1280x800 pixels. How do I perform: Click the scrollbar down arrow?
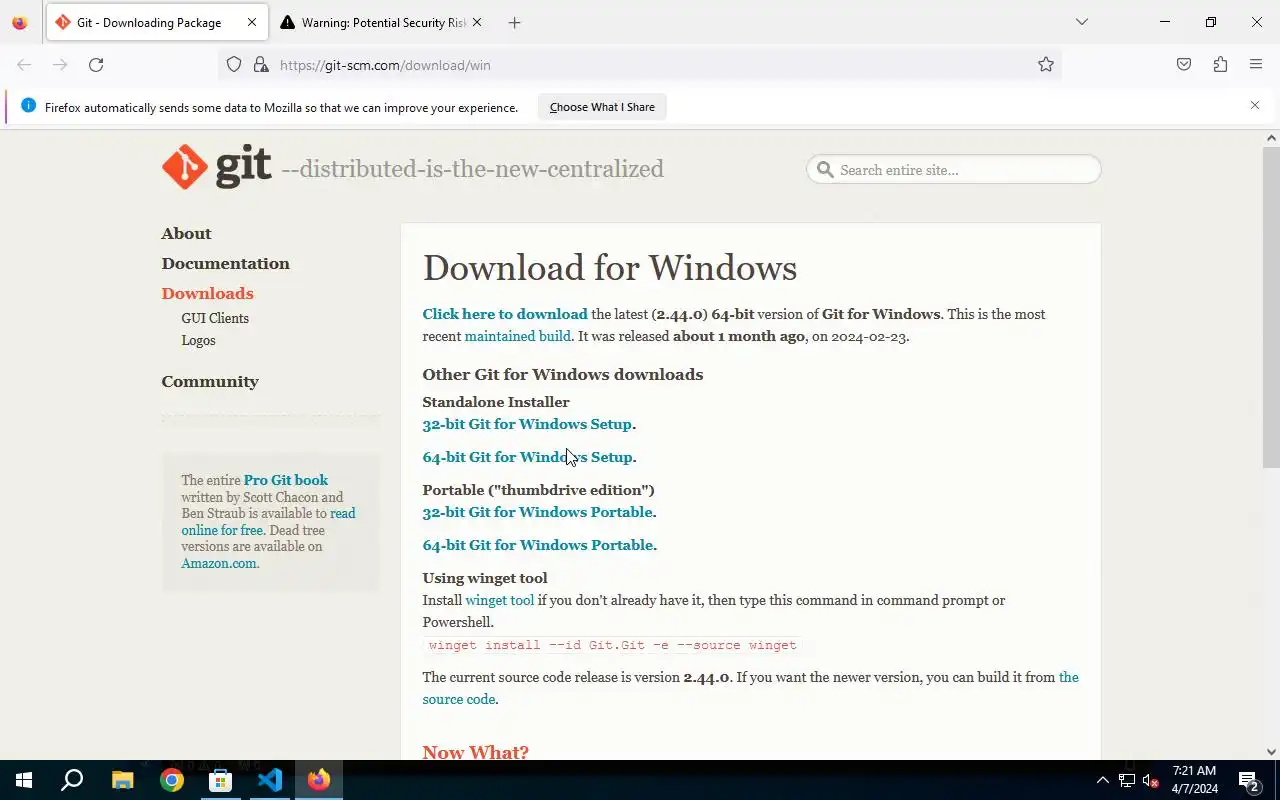tap(1271, 752)
